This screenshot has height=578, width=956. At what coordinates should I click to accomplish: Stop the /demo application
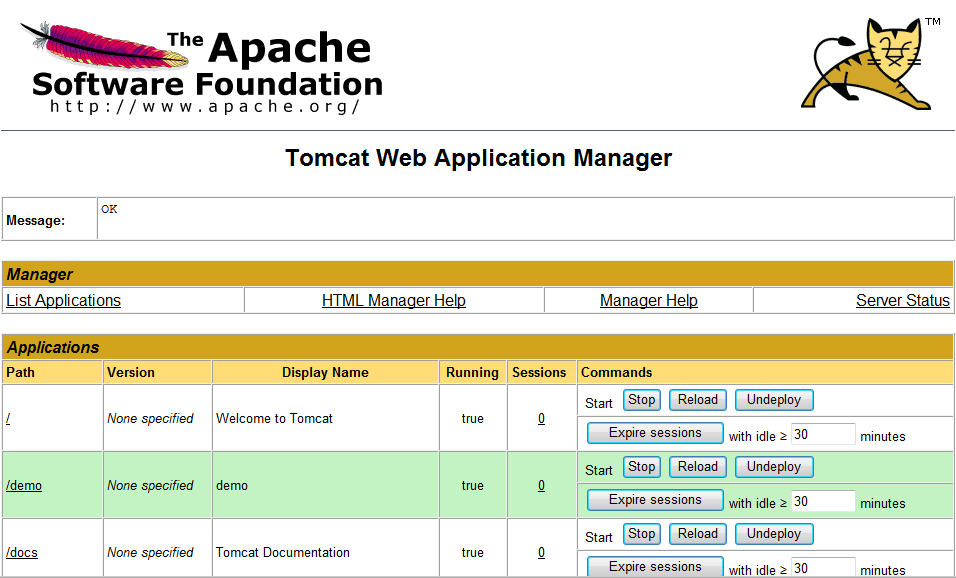pyautogui.click(x=641, y=467)
